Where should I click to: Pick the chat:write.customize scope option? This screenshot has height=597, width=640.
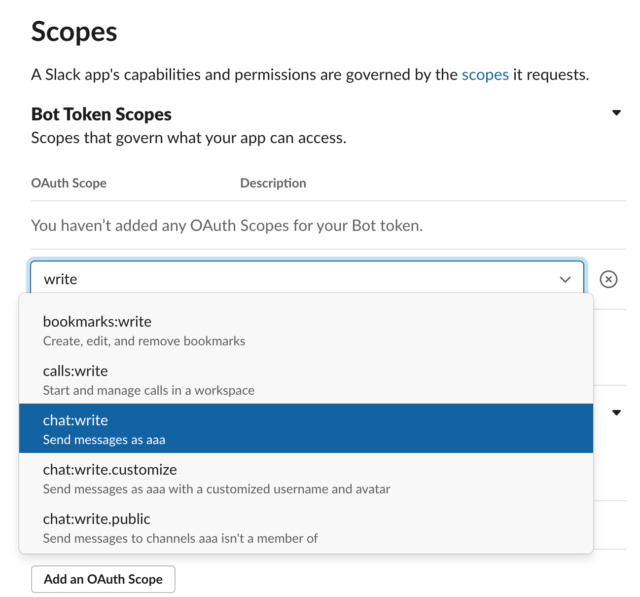point(306,478)
